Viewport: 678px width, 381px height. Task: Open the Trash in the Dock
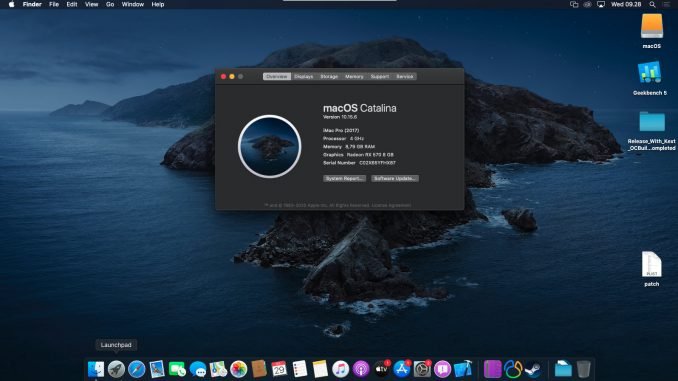583,369
